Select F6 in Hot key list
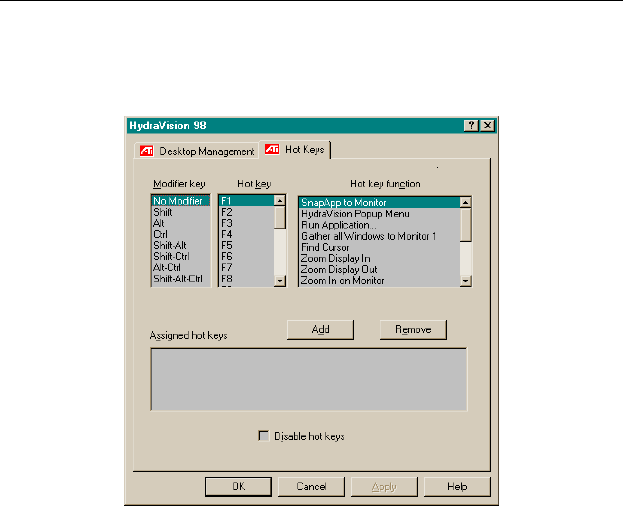Image resolution: width=623 pixels, height=506 pixels. click(247, 256)
